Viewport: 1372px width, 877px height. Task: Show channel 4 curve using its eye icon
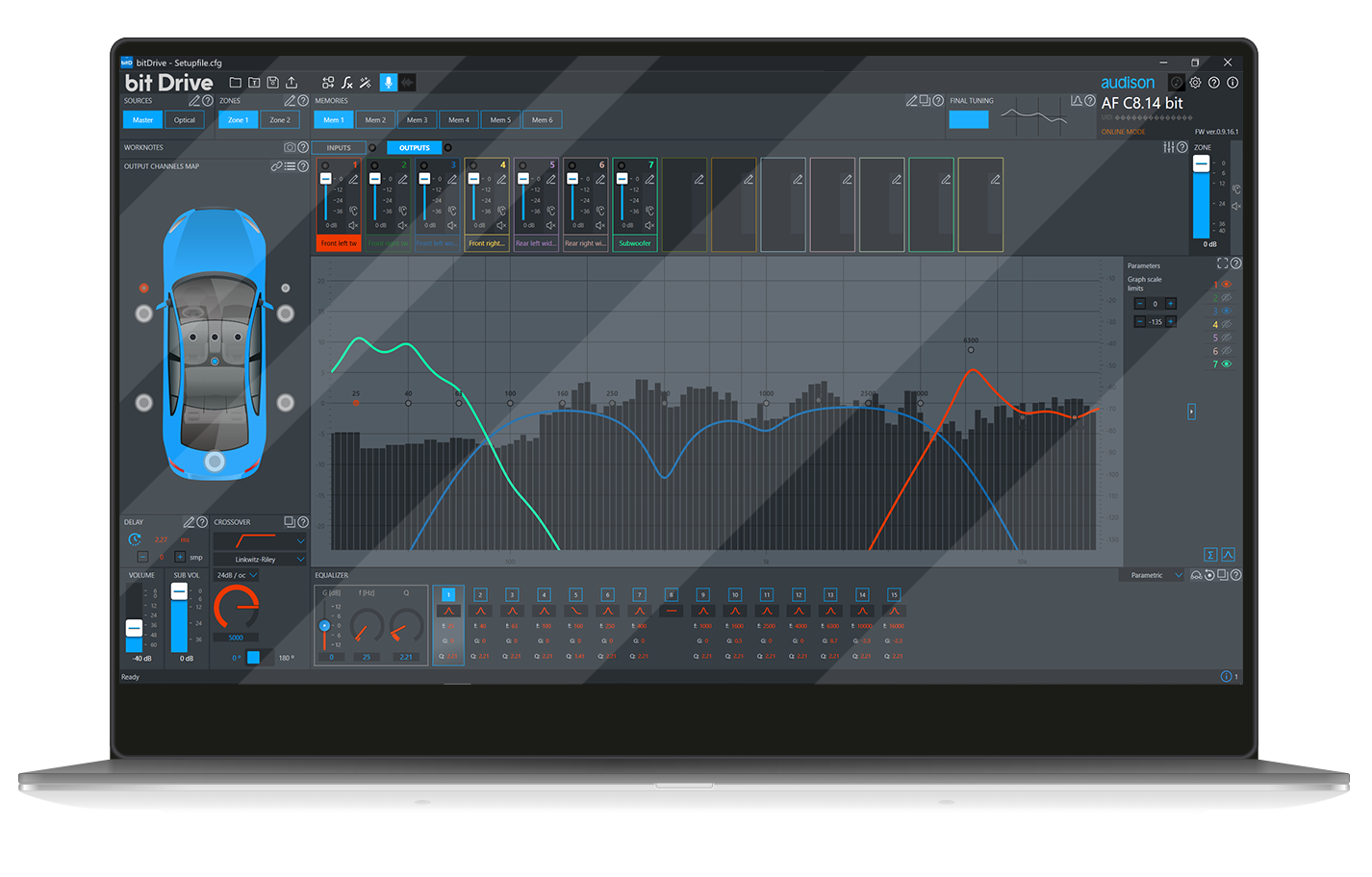coord(1226,325)
